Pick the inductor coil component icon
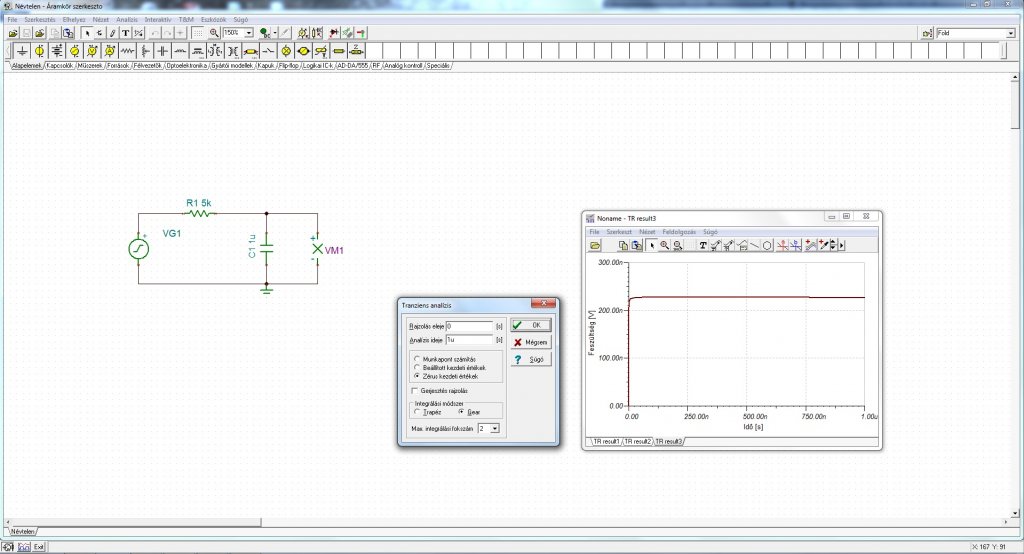The image size is (1024, 554). [180, 51]
